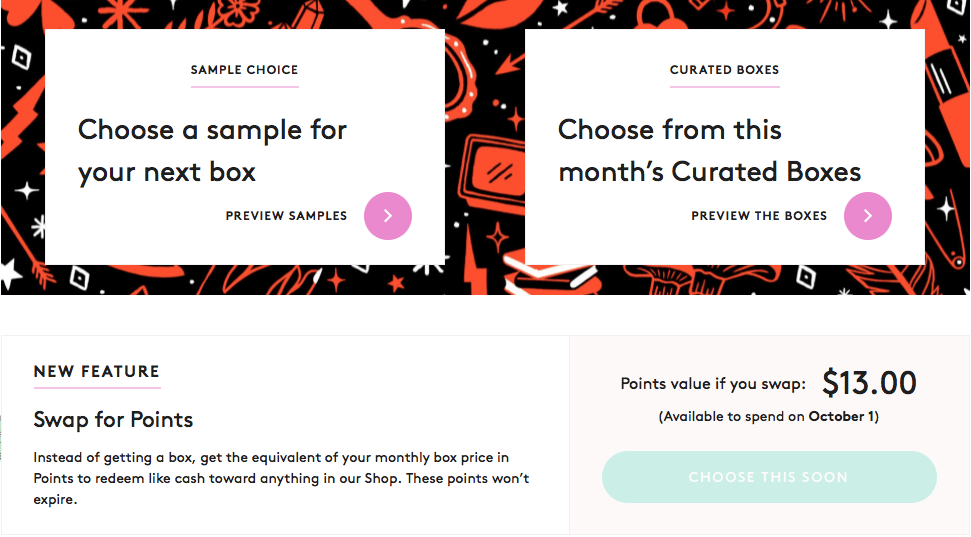The image size is (971, 537).
Task: Click the lightning bolt illustration on the left edge
Action: coord(22,120)
